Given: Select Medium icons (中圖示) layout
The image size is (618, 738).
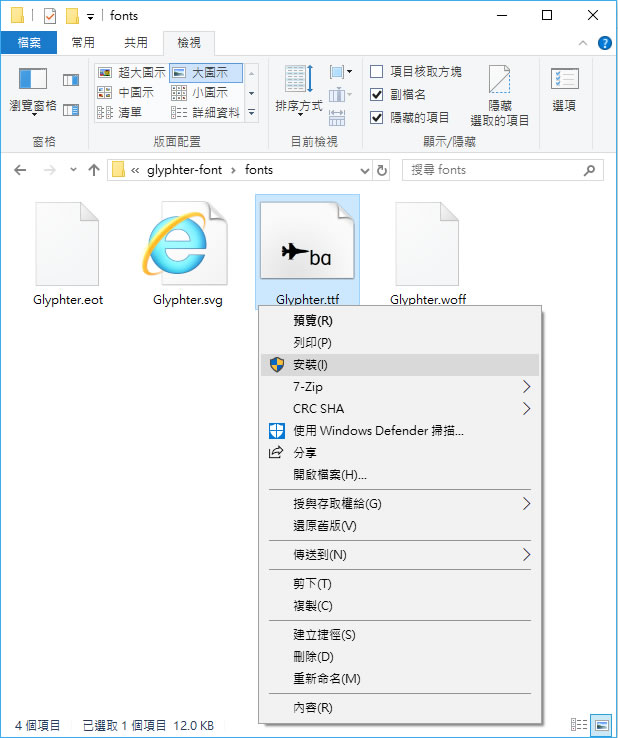Looking at the screenshot, I should (x=126, y=92).
